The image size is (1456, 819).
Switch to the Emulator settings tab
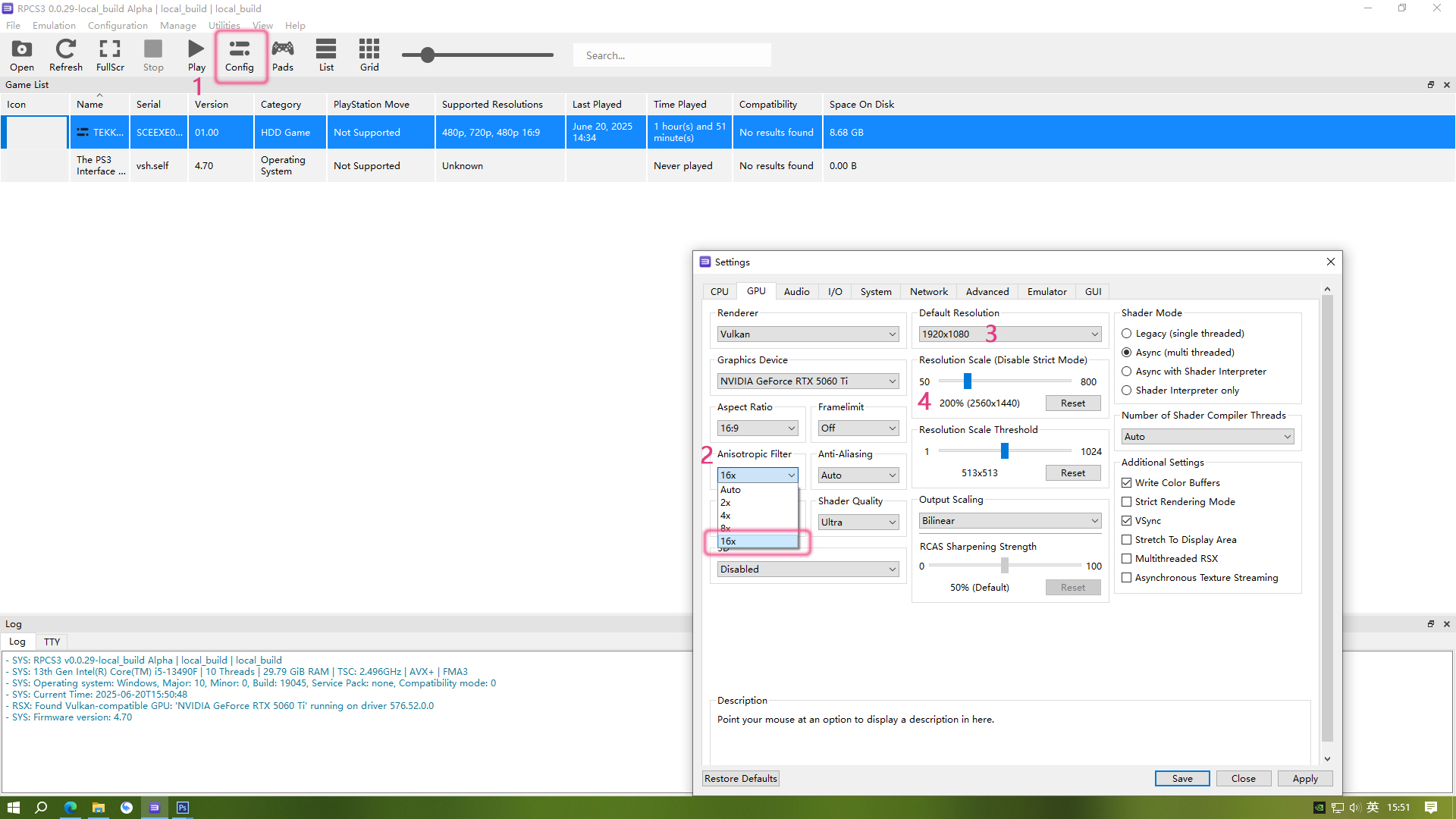click(x=1046, y=292)
